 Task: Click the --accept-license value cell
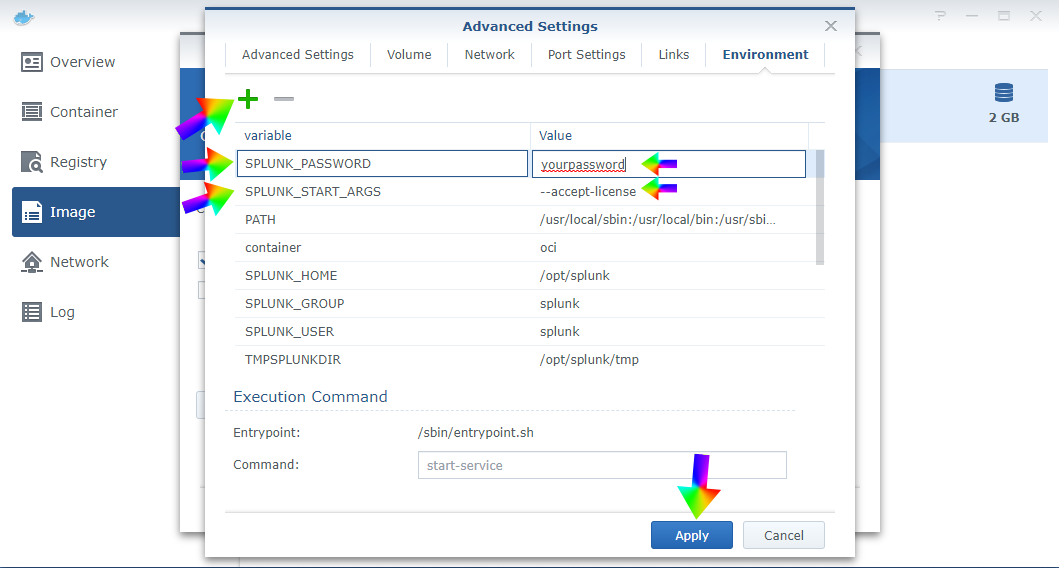588,192
